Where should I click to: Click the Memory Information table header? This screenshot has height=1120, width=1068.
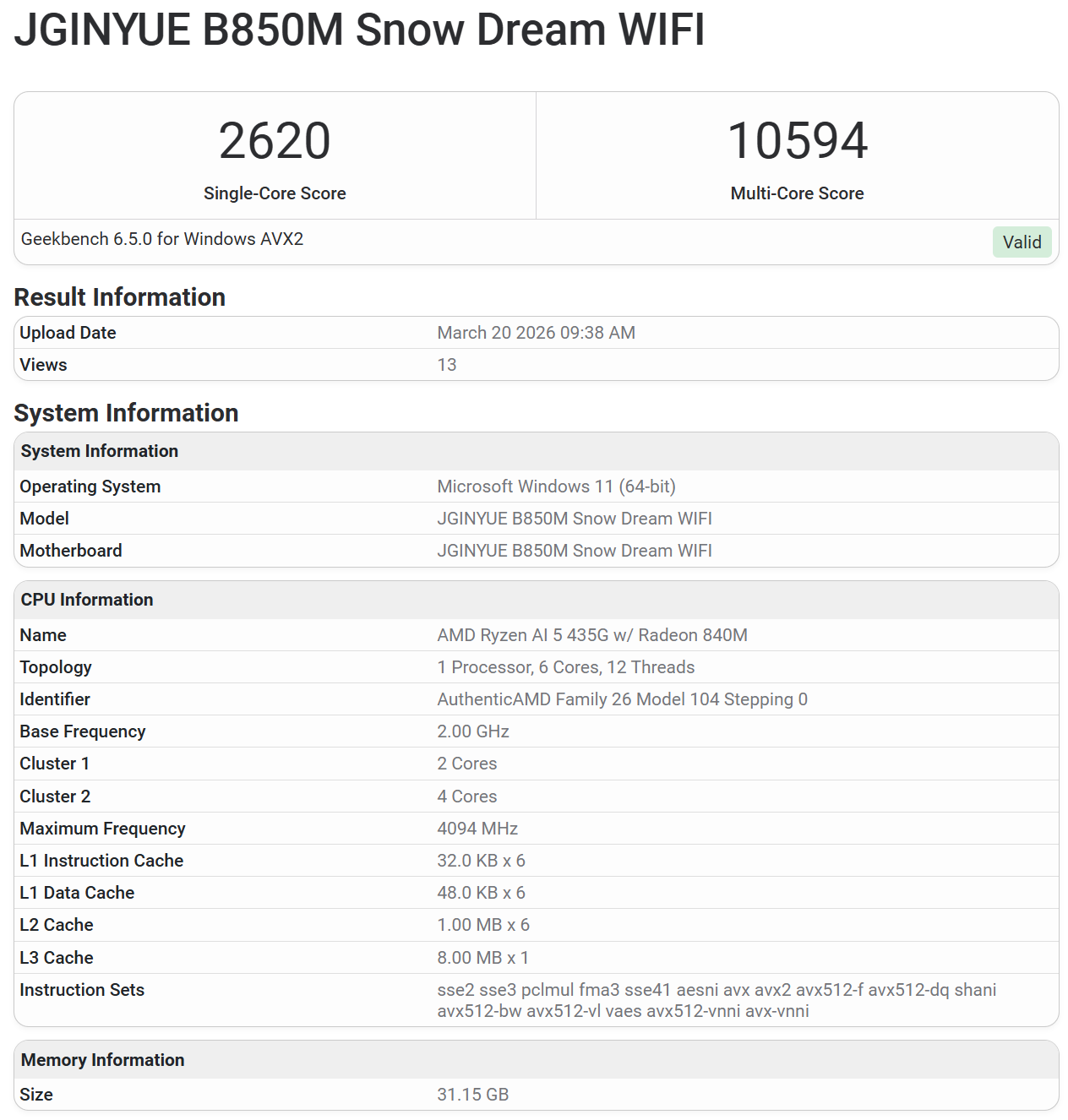537,1060
